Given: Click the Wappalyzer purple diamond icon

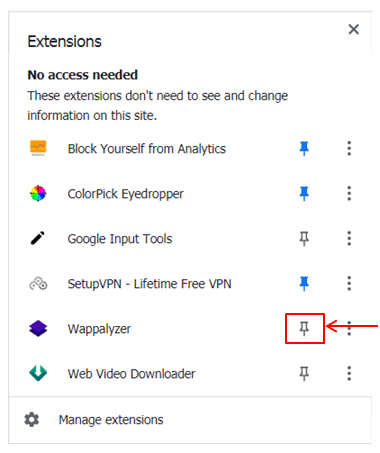Looking at the screenshot, I should [x=38, y=329].
